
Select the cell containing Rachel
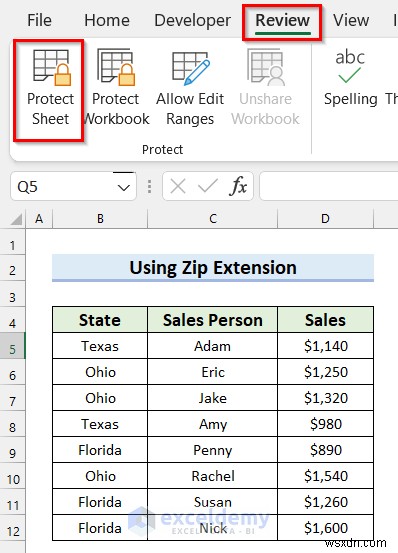pos(213,476)
